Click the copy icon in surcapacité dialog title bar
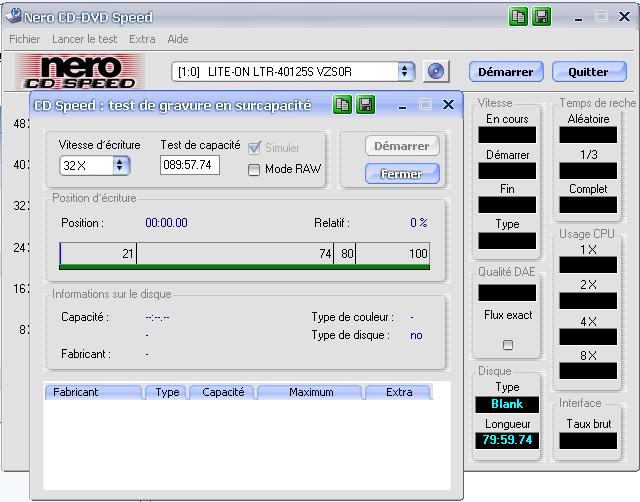 (x=342, y=105)
